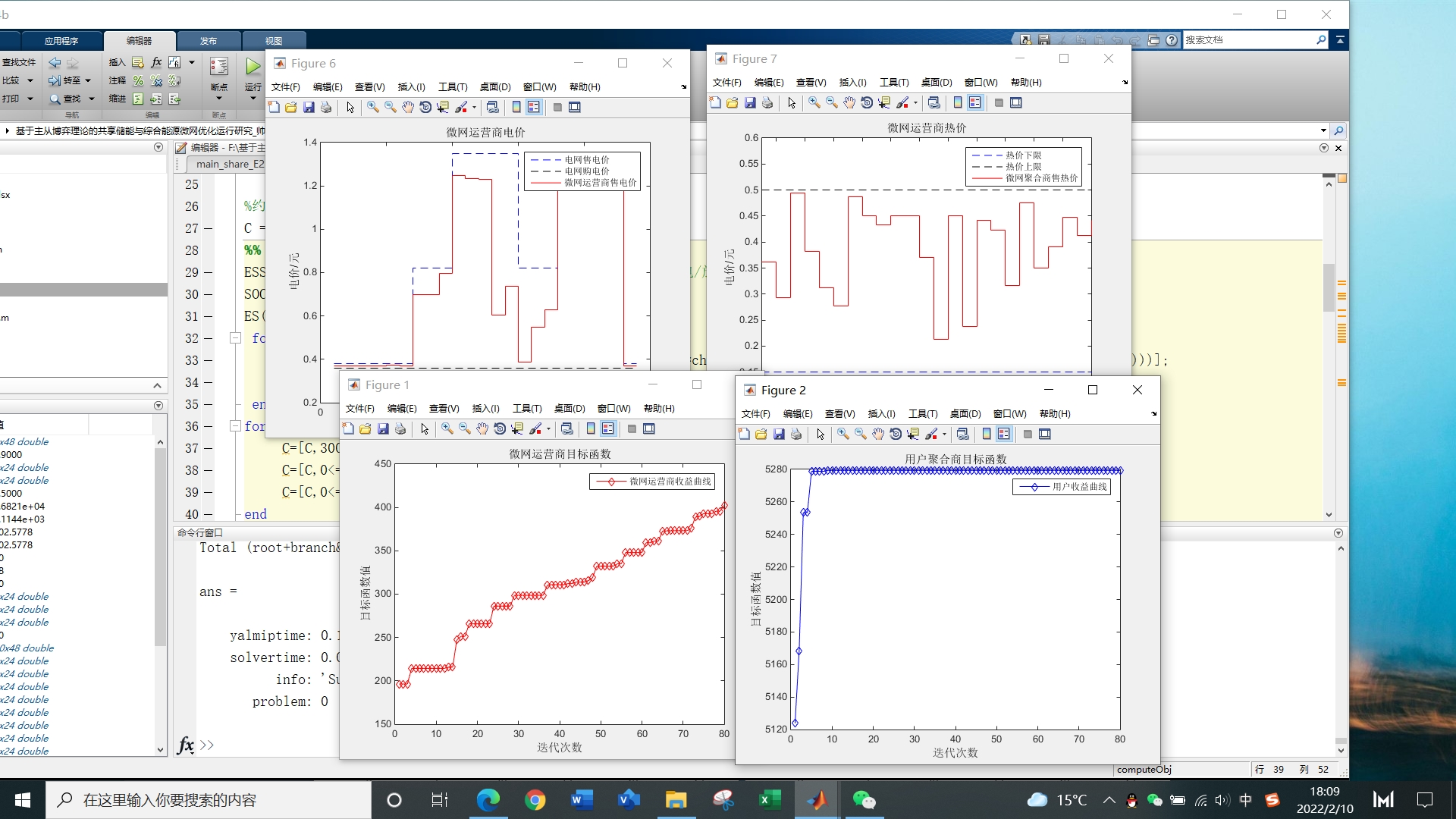Viewport: 1456px width, 819px height.
Task: Click the green Run button
Action: pos(253,67)
